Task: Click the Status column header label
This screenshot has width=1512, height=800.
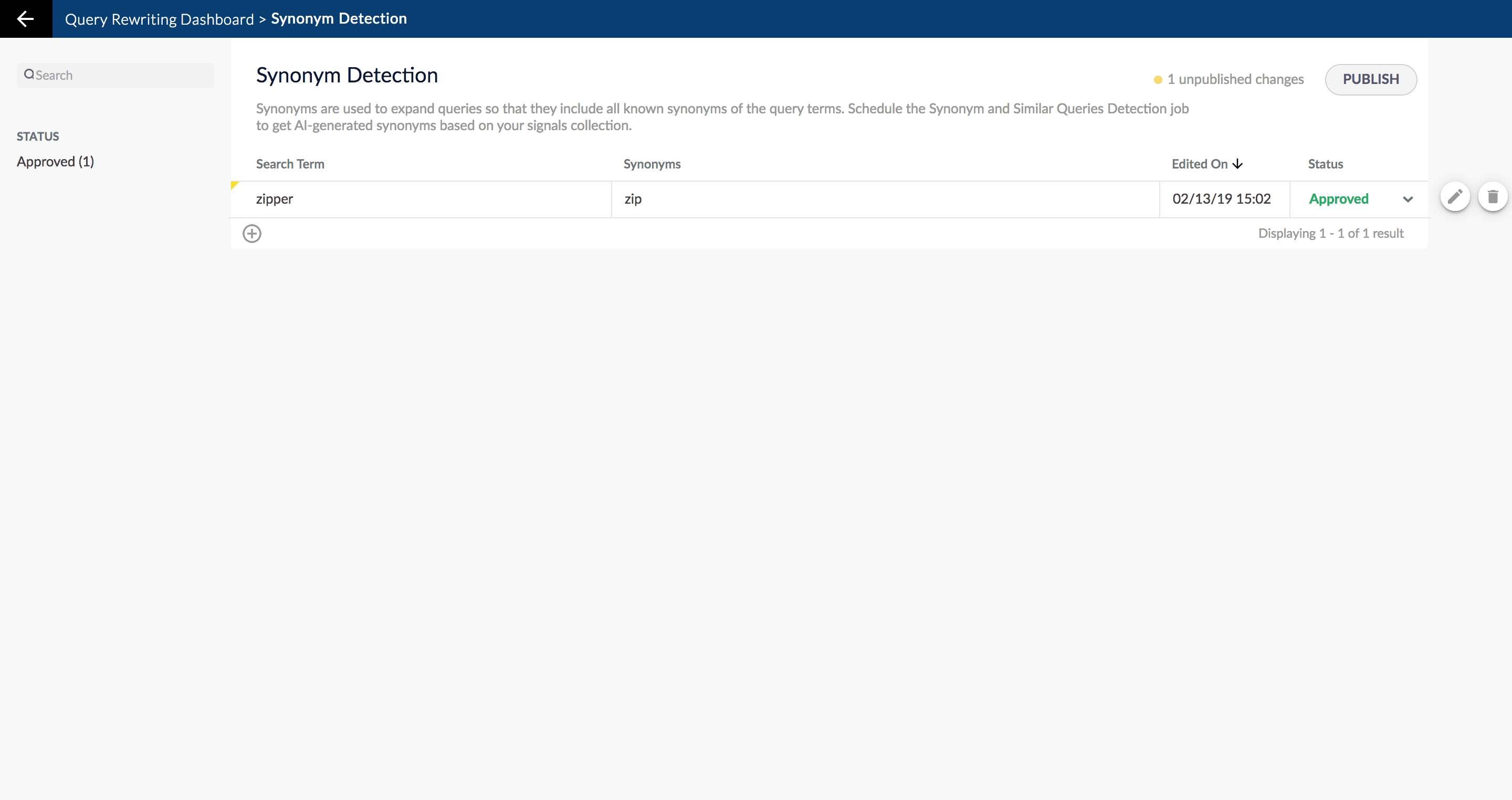Action: pyautogui.click(x=1326, y=163)
